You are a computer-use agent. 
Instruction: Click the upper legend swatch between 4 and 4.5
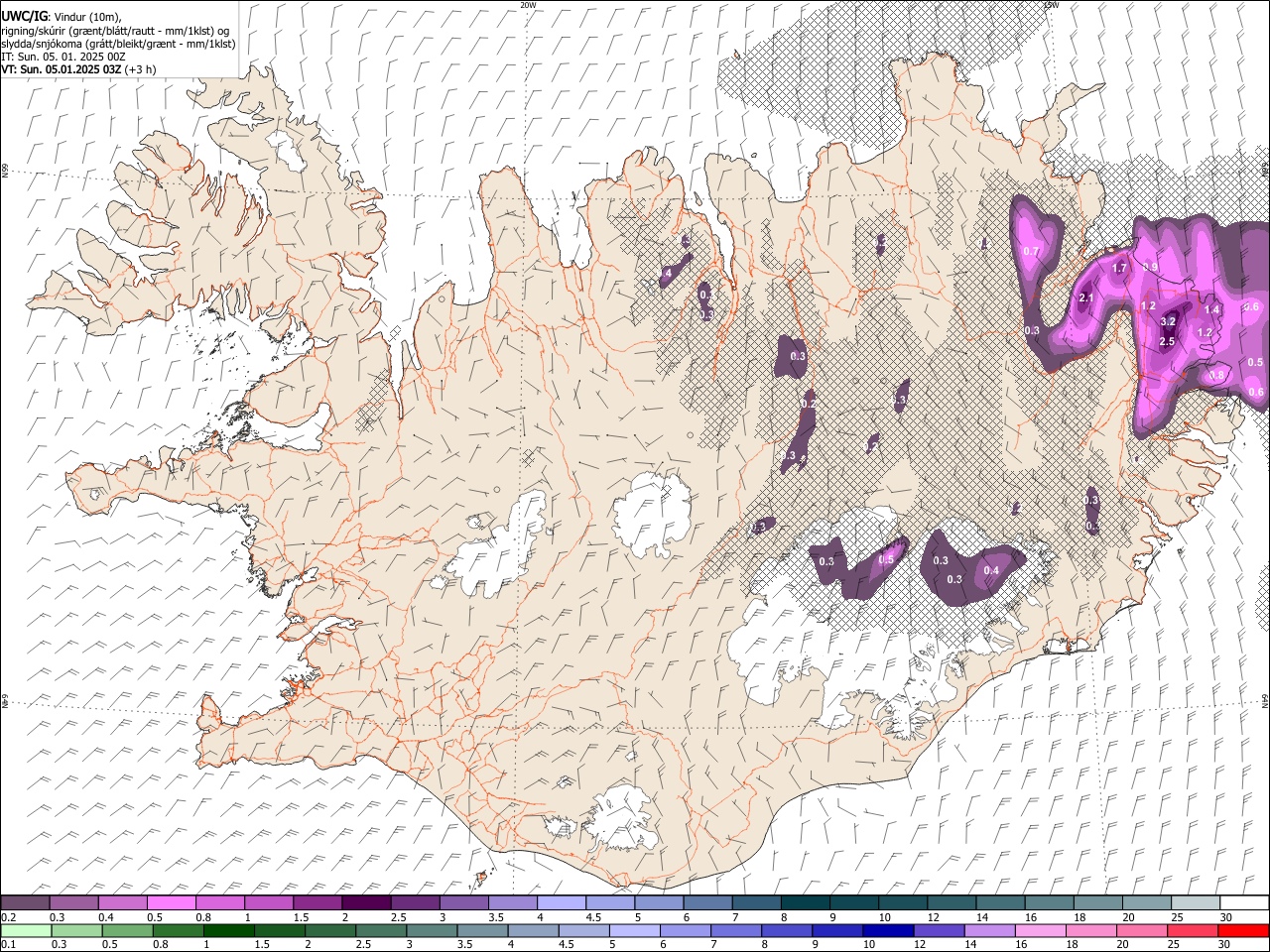(x=560, y=902)
